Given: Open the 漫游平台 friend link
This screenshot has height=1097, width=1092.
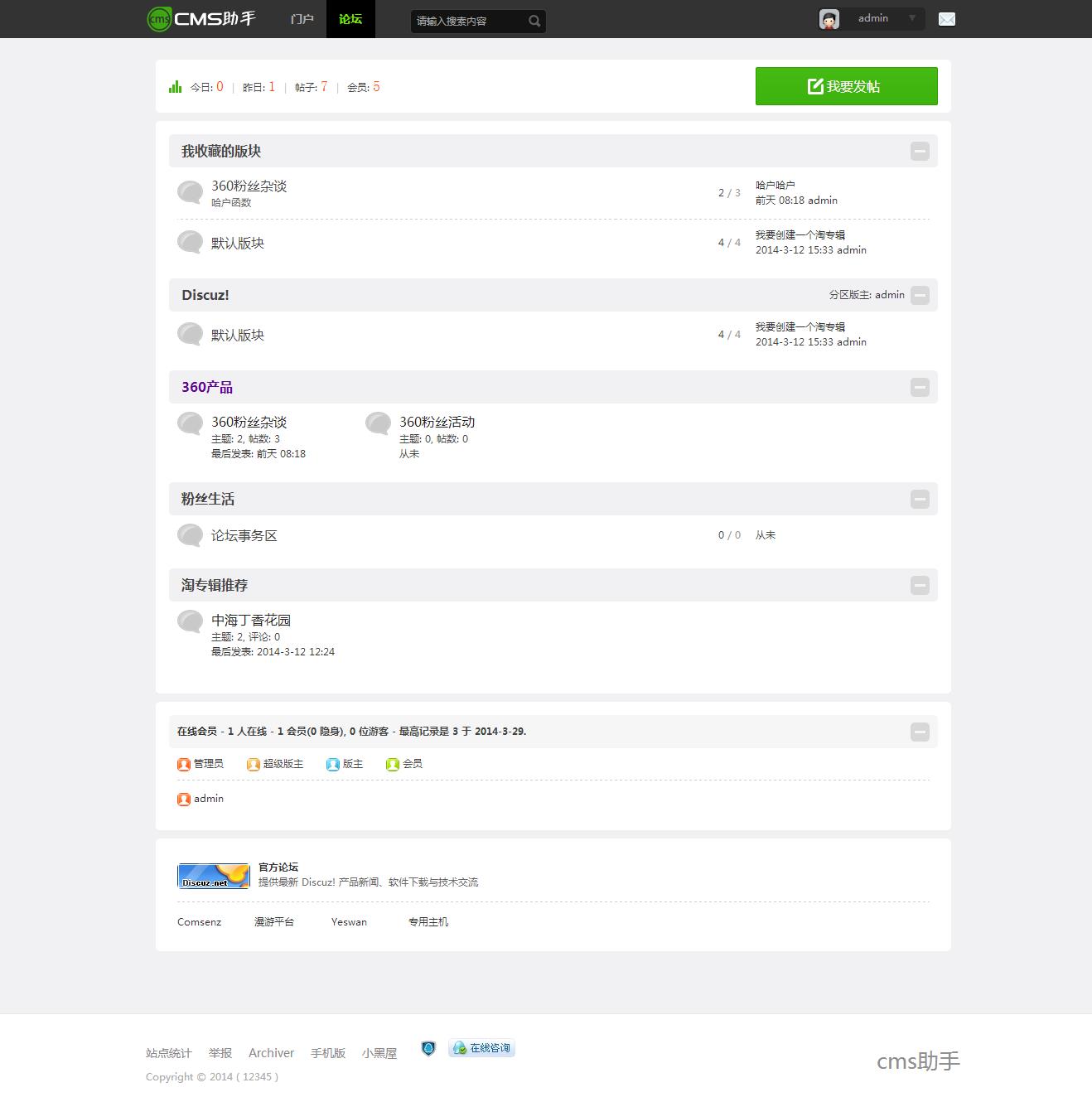Looking at the screenshot, I should click(274, 922).
